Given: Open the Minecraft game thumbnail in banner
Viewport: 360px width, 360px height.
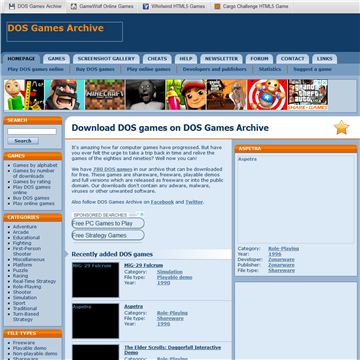Looking at the screenshot, I should (x=105, y=95).
